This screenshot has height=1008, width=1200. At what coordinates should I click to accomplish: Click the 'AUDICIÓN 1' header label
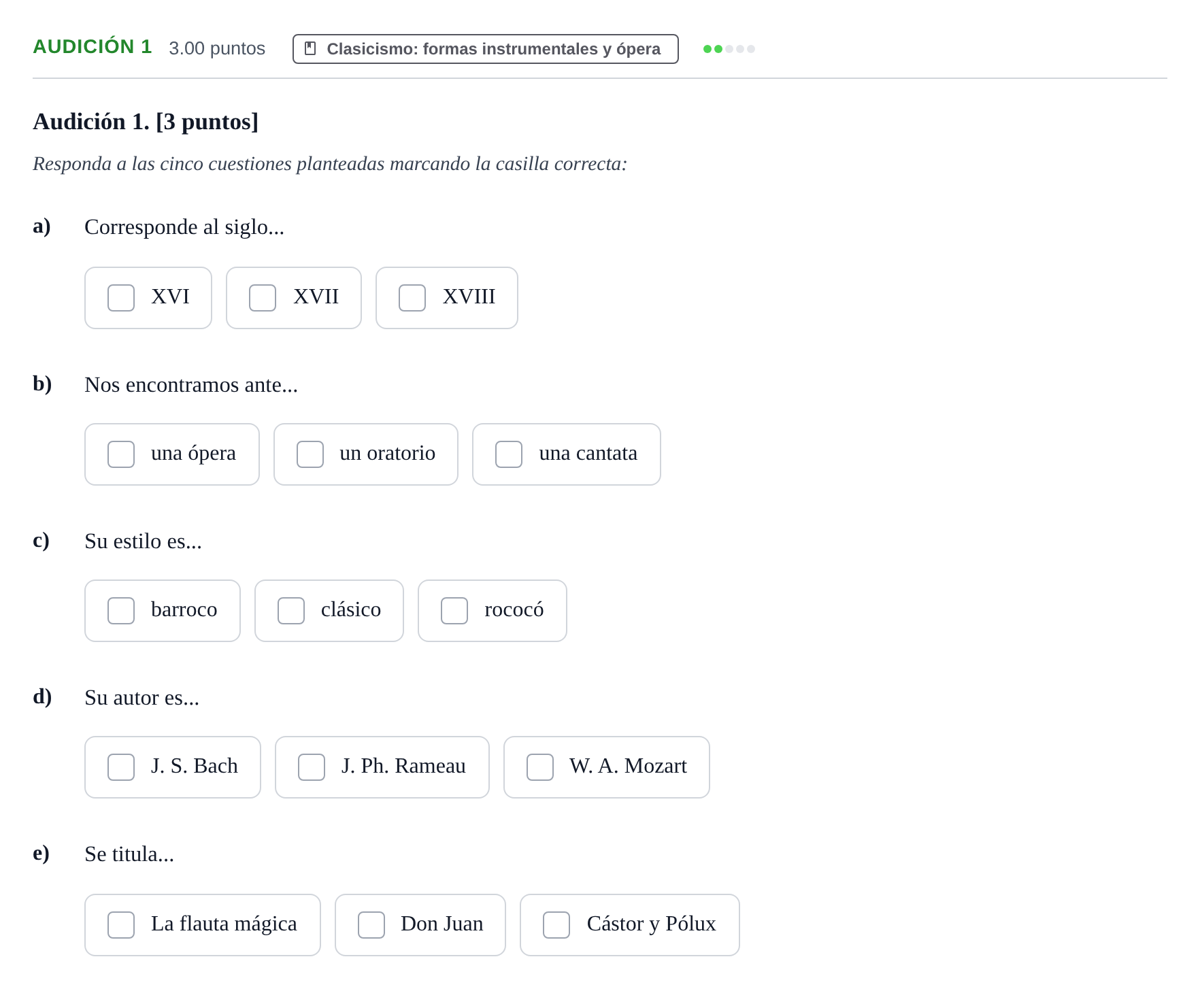coord(93,47)
